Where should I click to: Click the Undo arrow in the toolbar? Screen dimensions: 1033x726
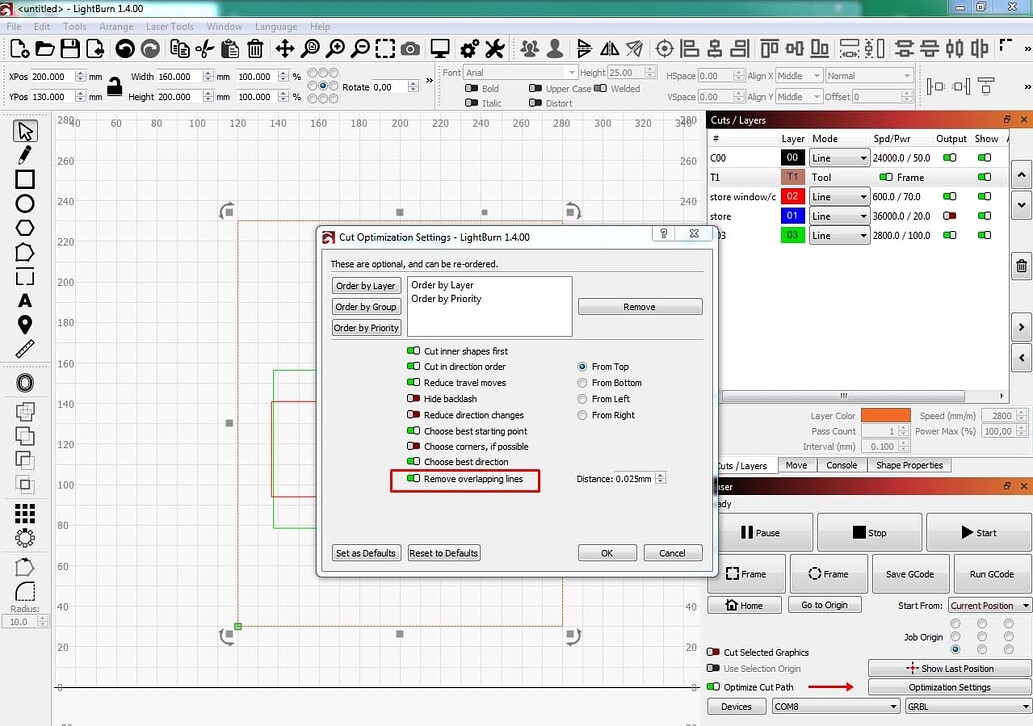(126, 47)
